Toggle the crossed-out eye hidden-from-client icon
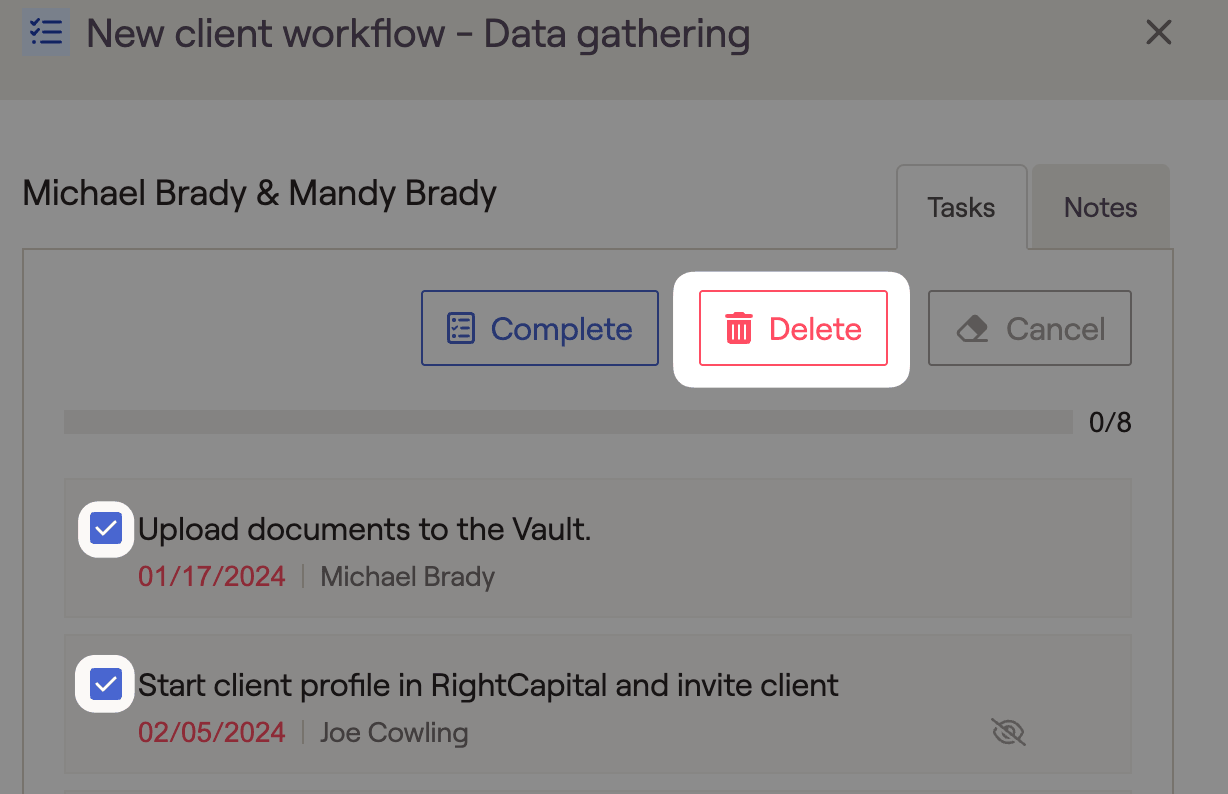The image size is (1228, 794). (x=1008, y=733)
